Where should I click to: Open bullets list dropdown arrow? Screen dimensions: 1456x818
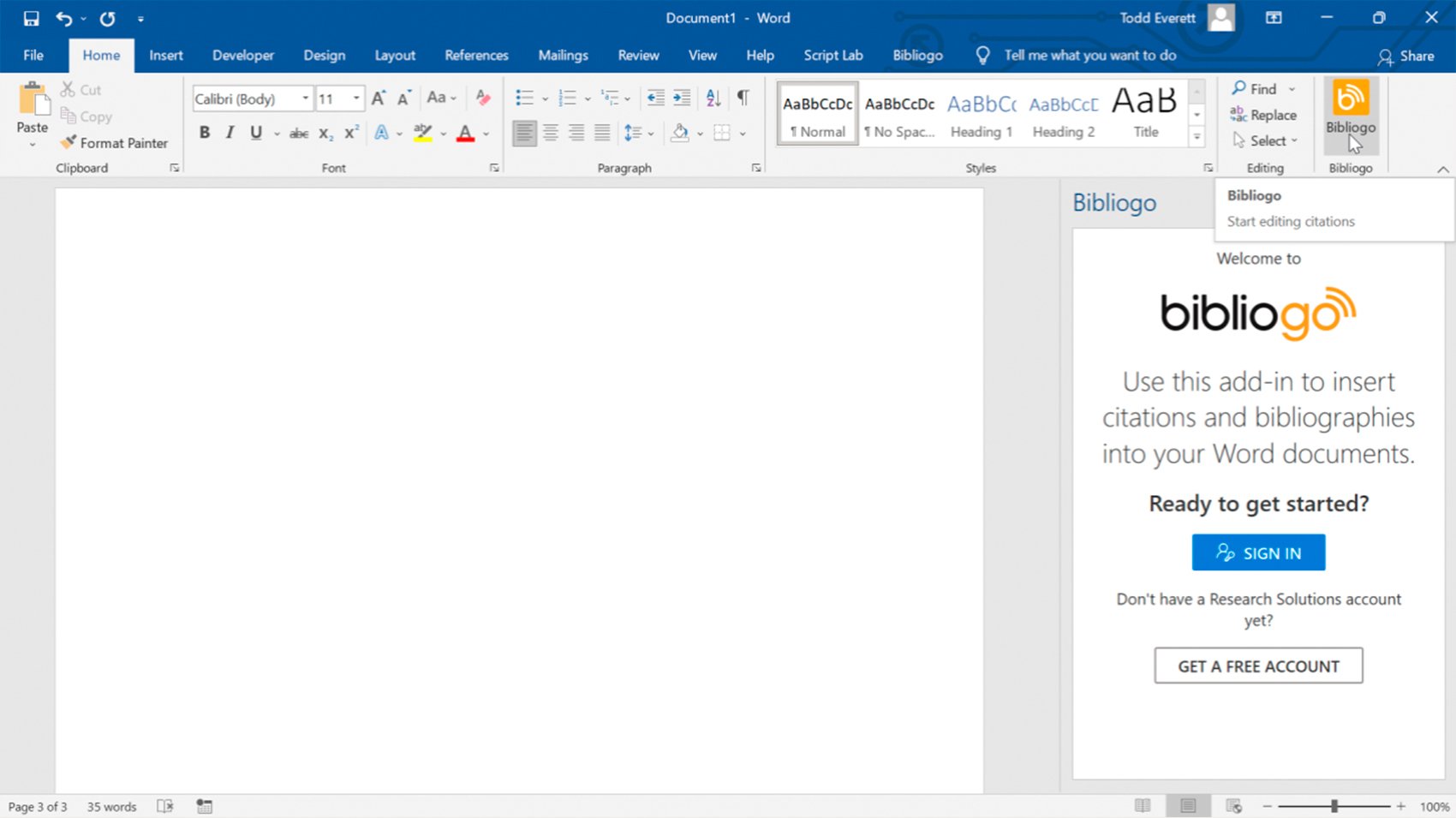coord(545,99)
